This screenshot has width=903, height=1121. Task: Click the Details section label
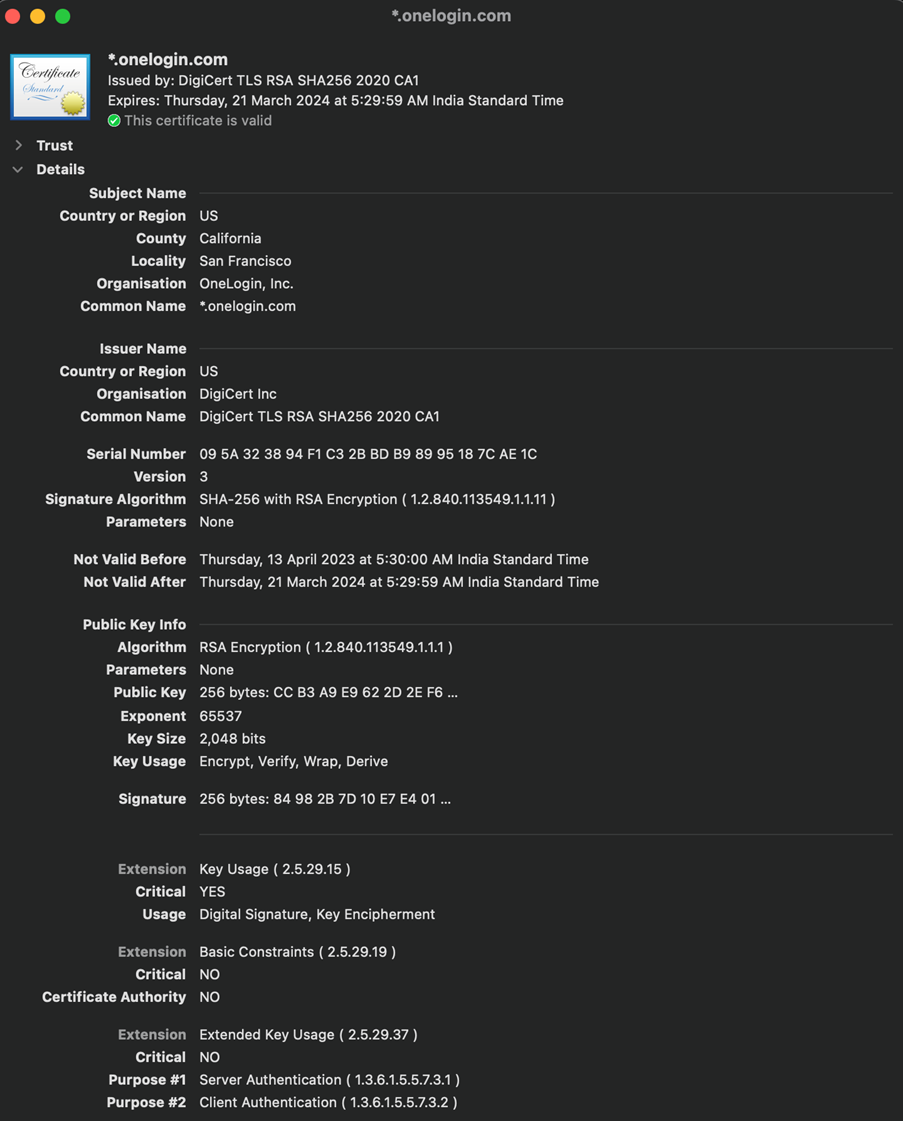tap(61, 169)
